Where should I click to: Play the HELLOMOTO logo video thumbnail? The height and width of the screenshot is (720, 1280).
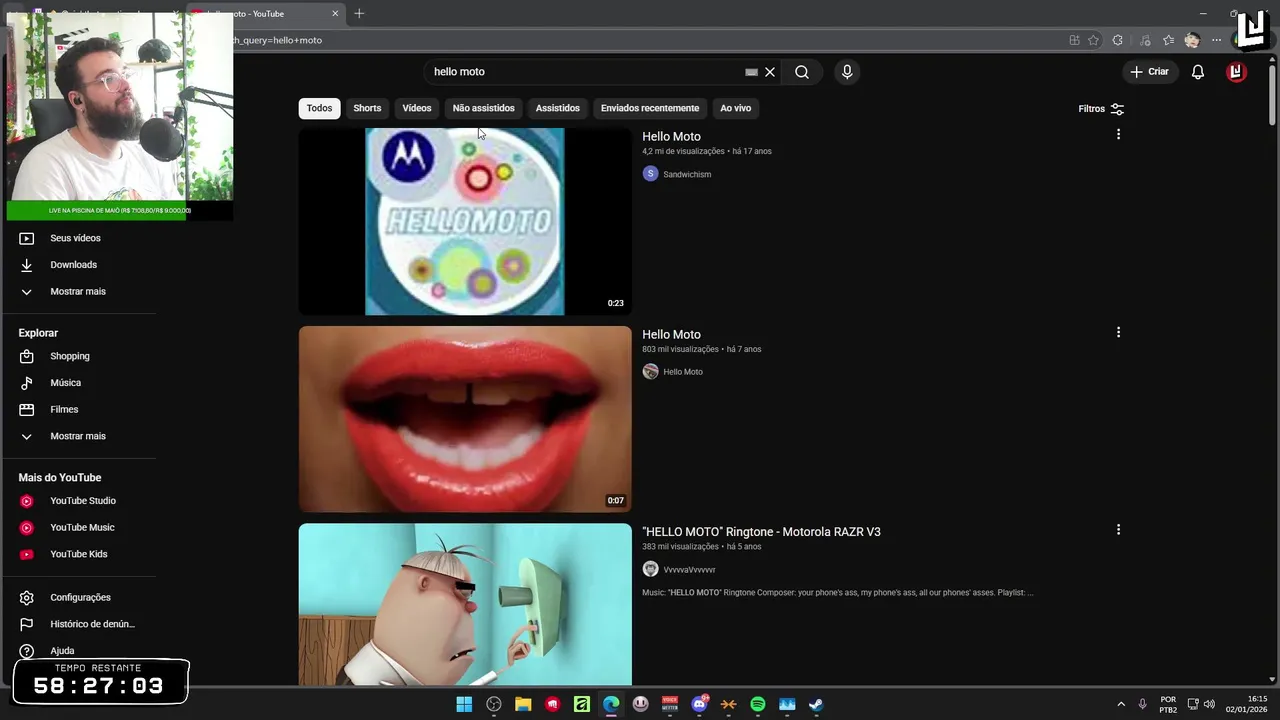pos(465,221)
